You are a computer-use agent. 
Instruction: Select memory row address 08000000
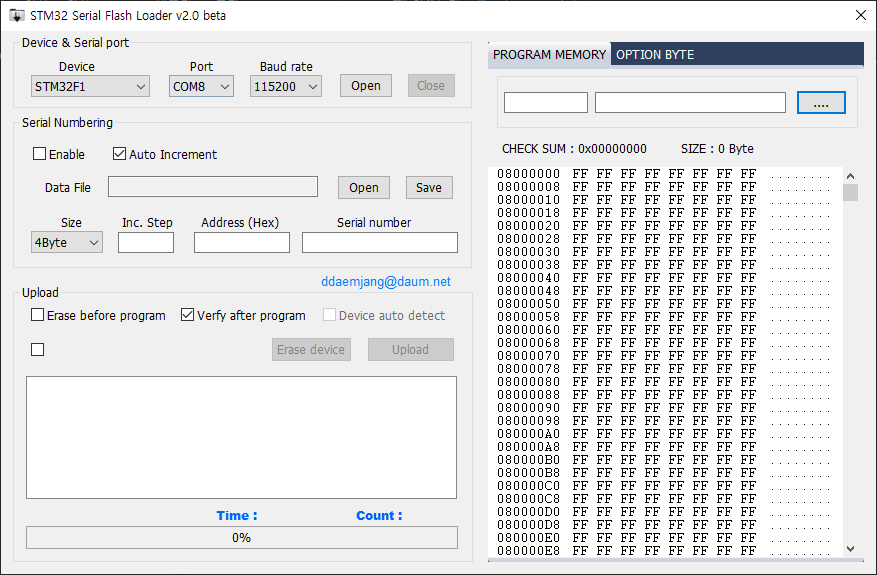pos(529,174)
